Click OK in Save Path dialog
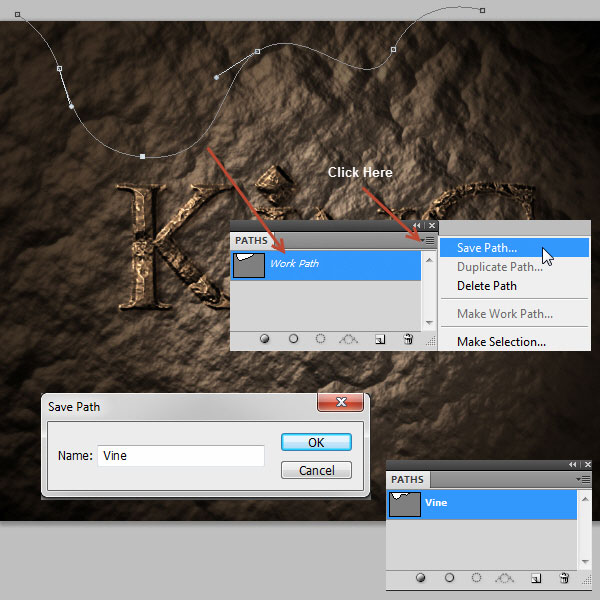Viewport: 600px width, 600px height. [x=316, y=442]
